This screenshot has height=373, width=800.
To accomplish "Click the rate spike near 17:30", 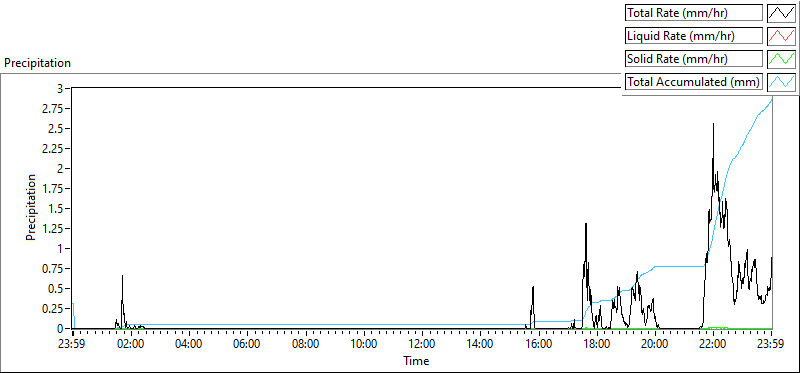I will (586, 224).
